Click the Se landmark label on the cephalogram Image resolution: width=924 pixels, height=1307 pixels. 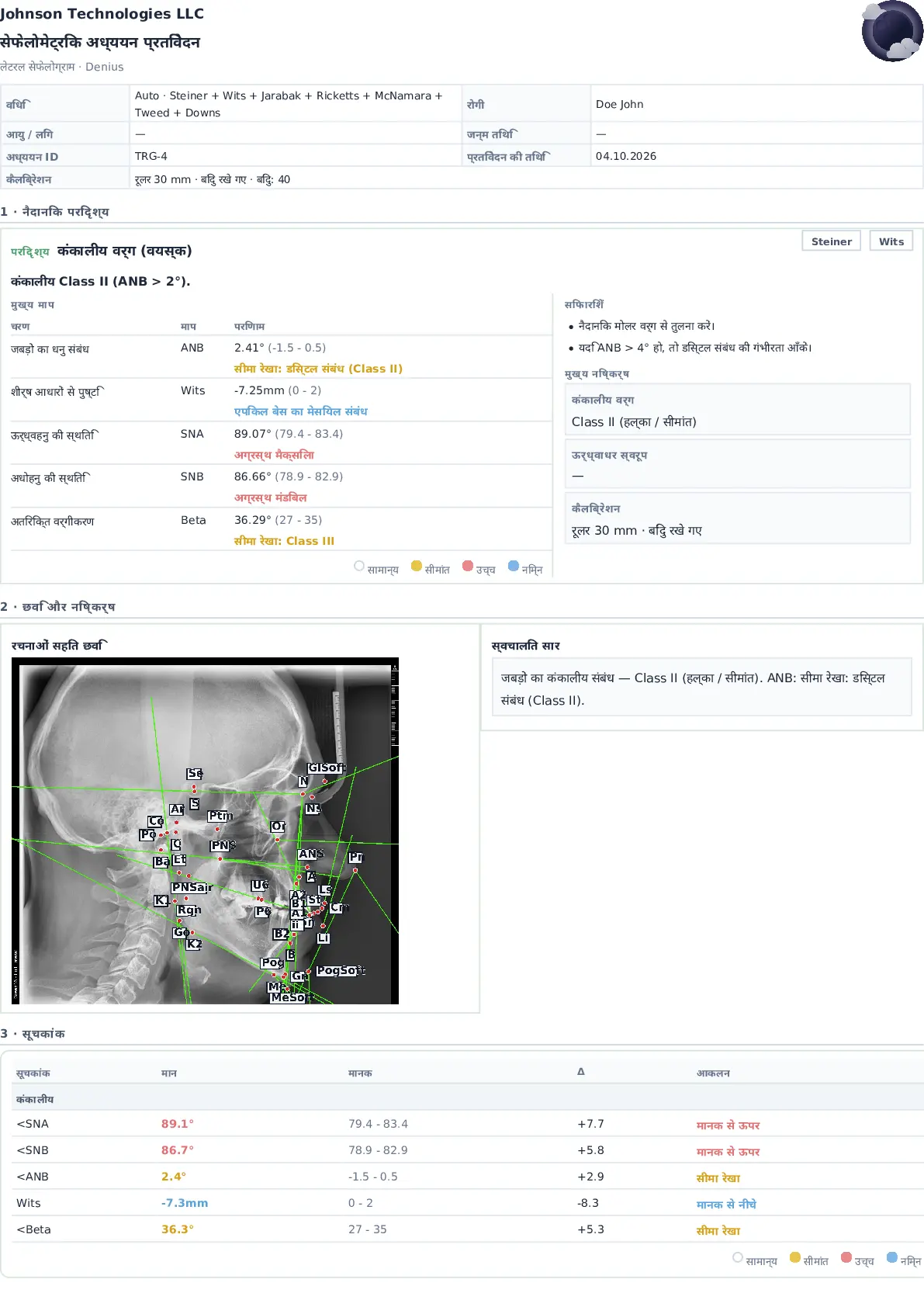point(195,774)
